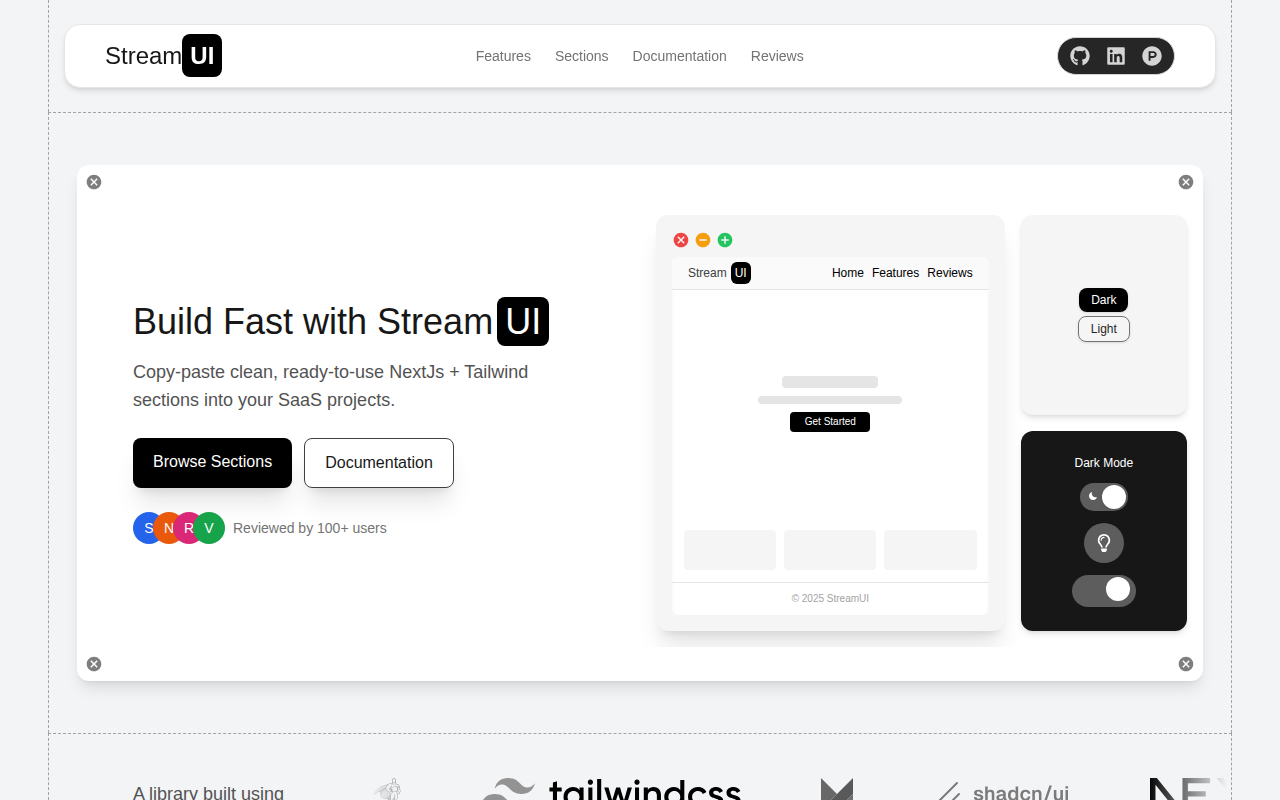Select the Dark theme option
This screenshot has width=1280, height=800.
pyautogui.click(x=1103, y=300)
